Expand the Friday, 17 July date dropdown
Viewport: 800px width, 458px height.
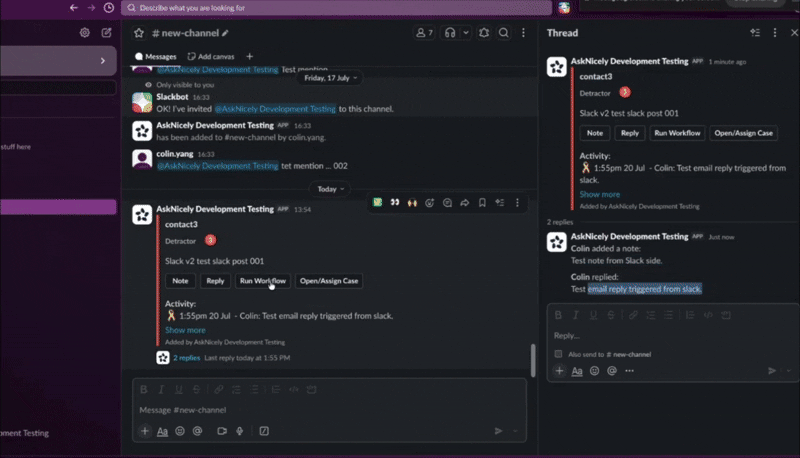tap(331, 78)
